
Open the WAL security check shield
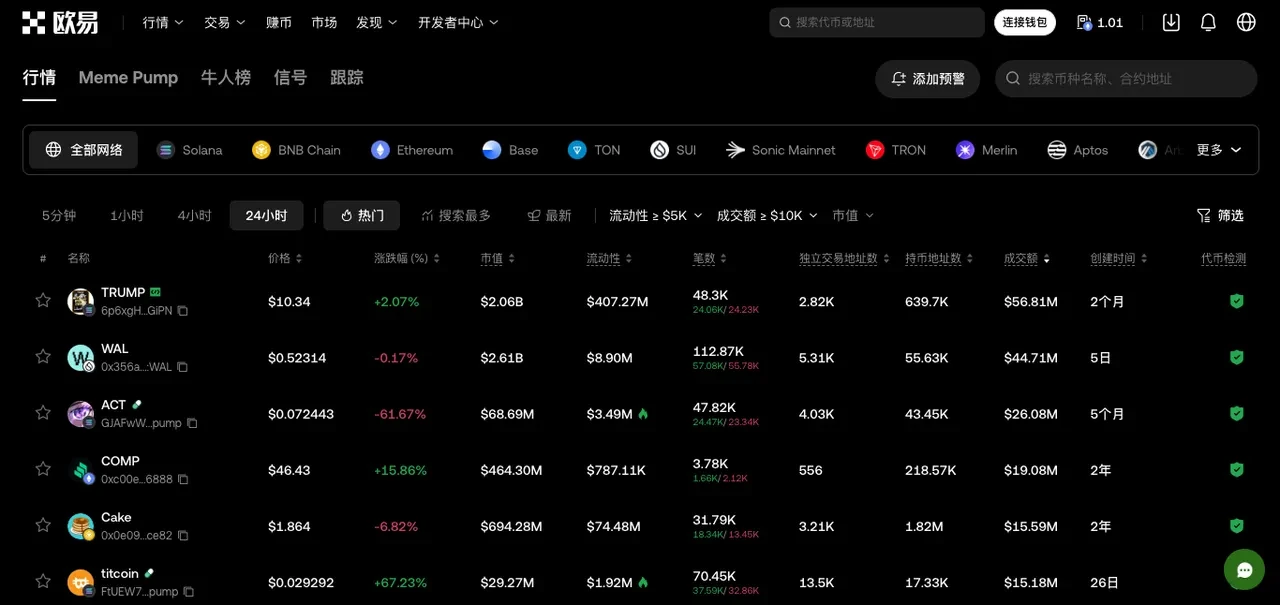pyautogui.click(x=1237, y=357)
